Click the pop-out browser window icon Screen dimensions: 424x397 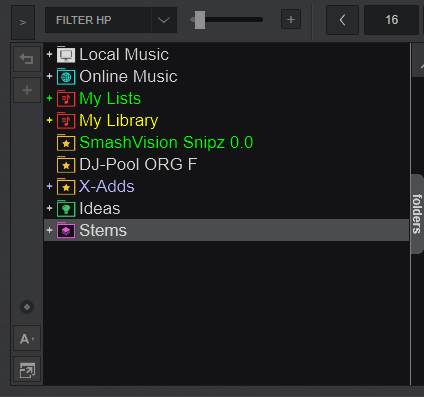click(27, 370)
